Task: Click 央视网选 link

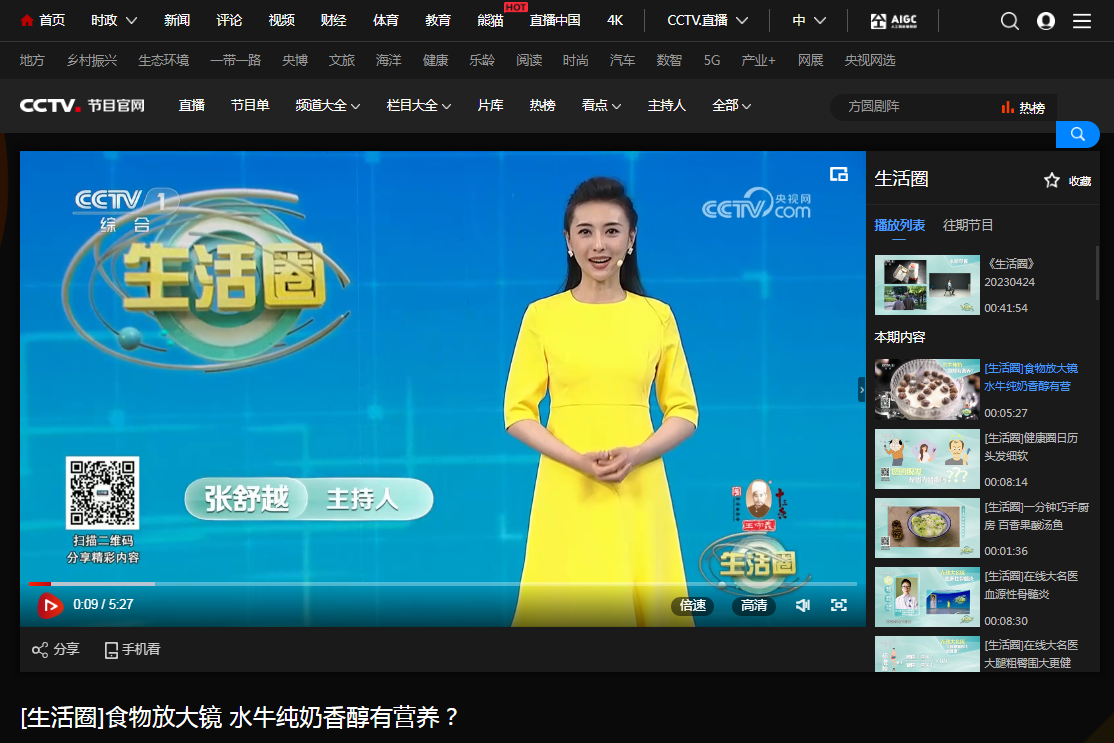Action: click(x=870, y=60)
